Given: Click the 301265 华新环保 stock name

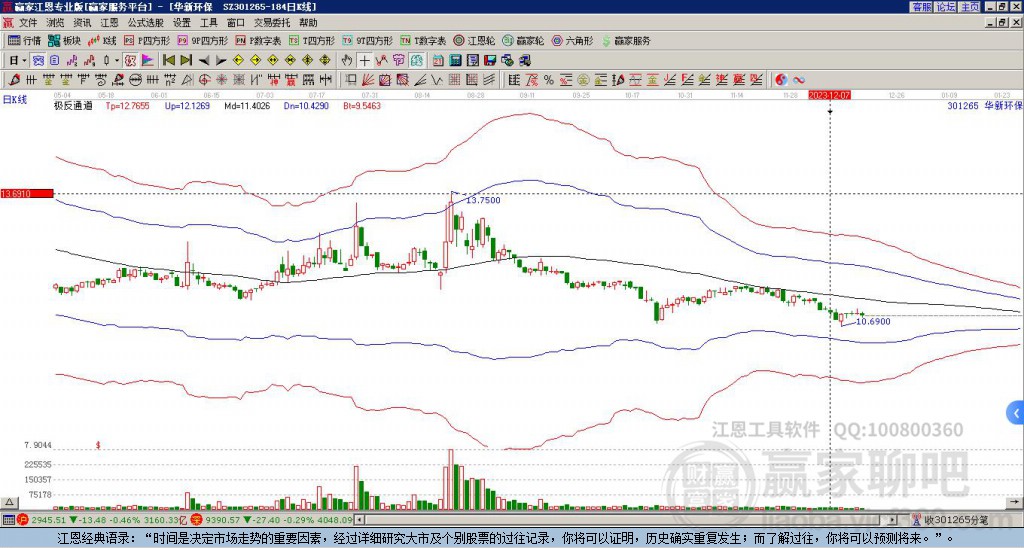Looking at the screenshot, I should (x=984, y=106).
